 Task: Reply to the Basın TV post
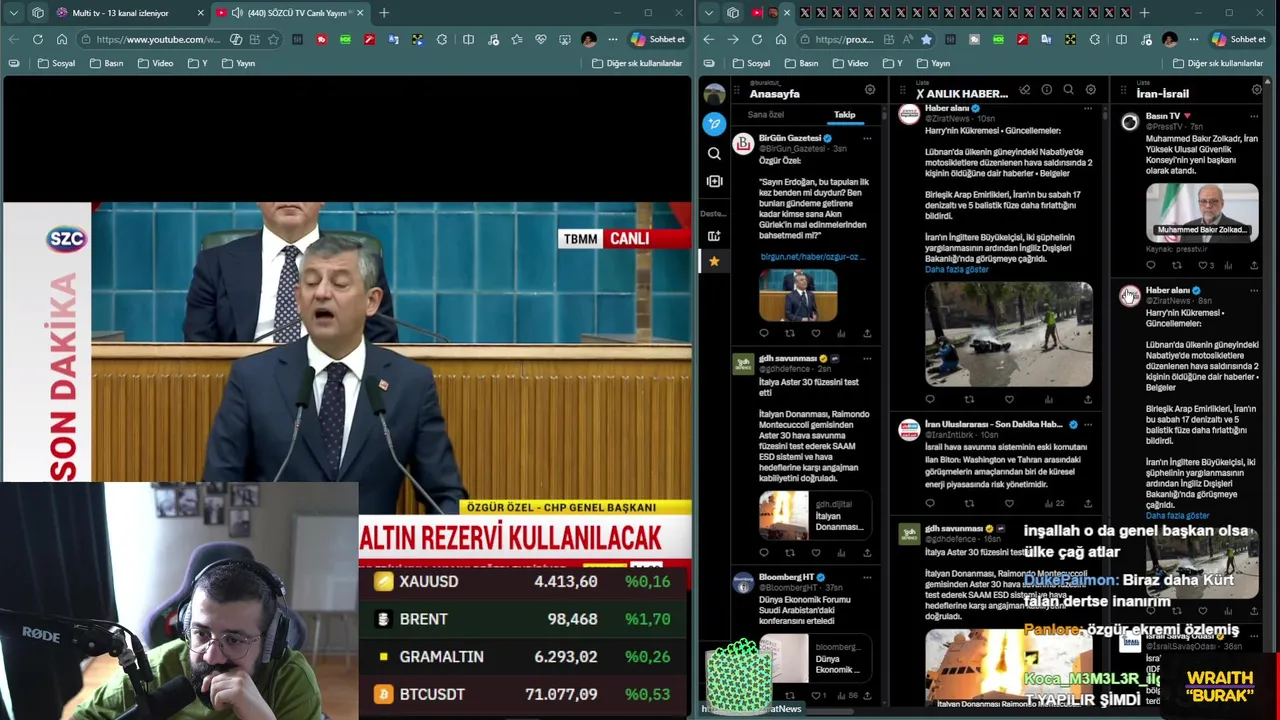point(1150,265)
